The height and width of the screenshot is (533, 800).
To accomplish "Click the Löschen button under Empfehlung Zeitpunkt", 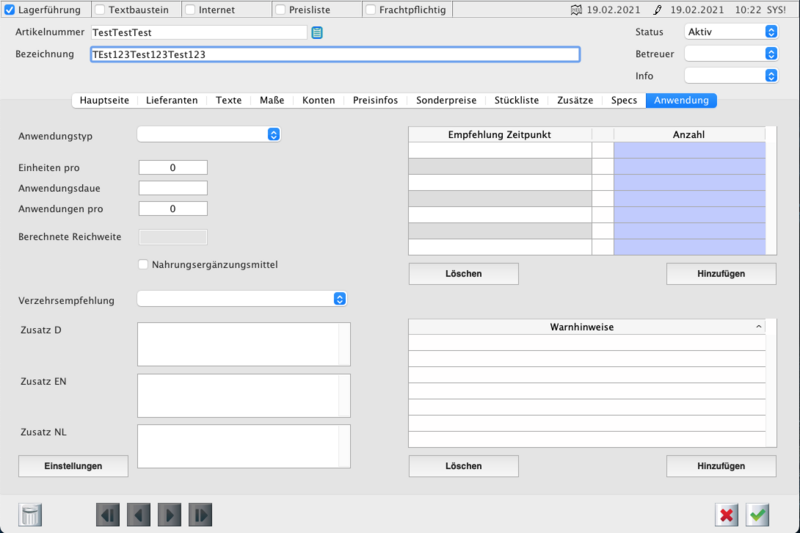I will (463, 274).
